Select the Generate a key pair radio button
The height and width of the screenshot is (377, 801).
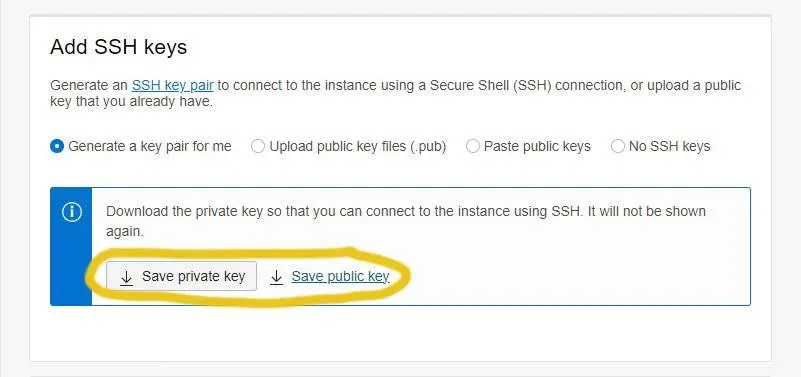(x=57, y=147)
